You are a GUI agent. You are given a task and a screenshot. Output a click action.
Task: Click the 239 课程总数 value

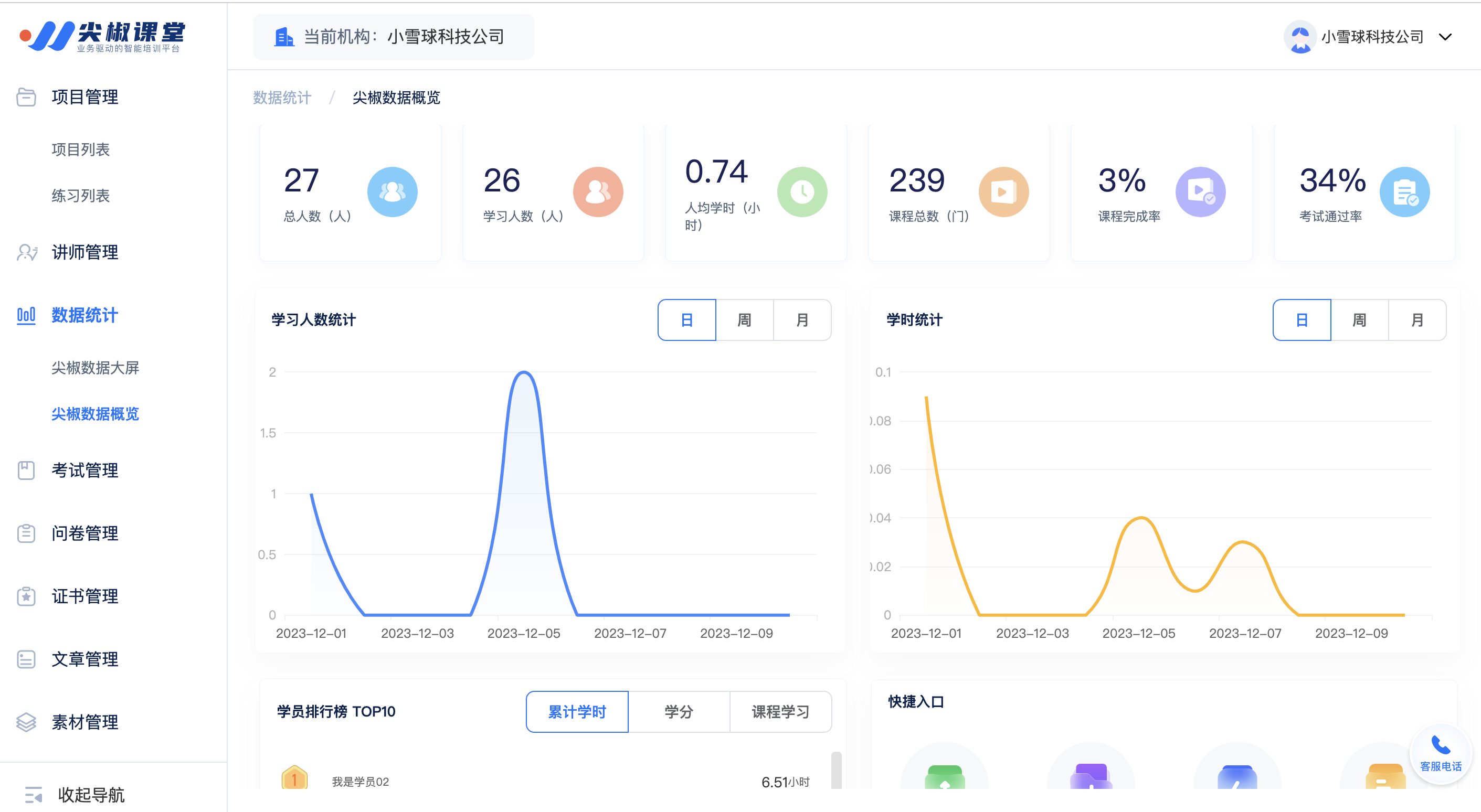click(917, 180)
